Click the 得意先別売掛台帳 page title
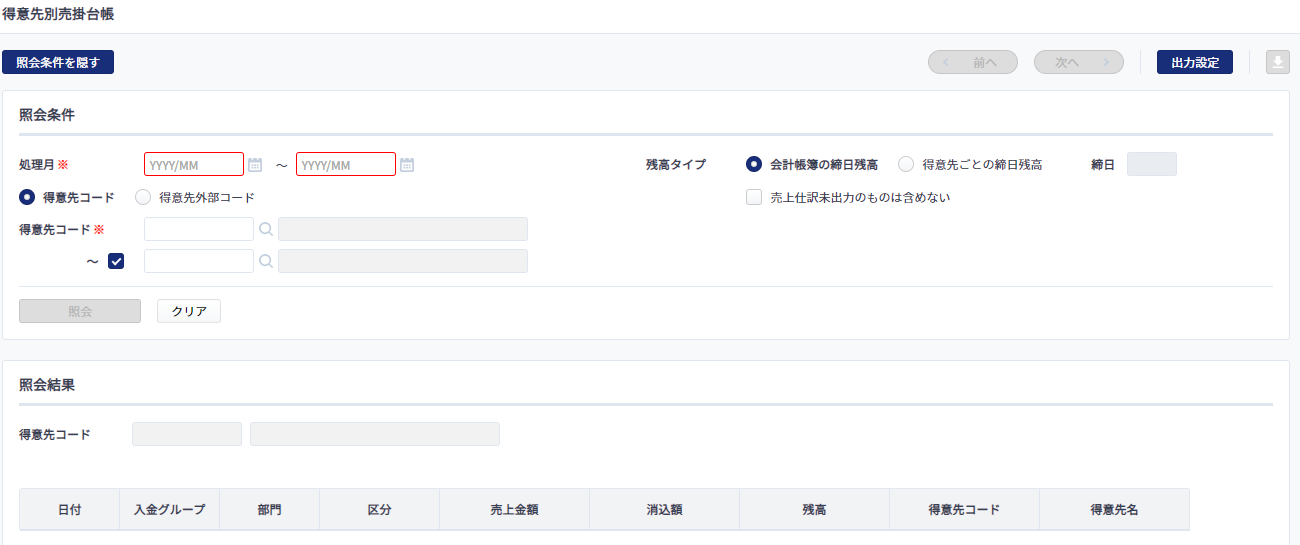1300x545 pixels. [58, 14]
